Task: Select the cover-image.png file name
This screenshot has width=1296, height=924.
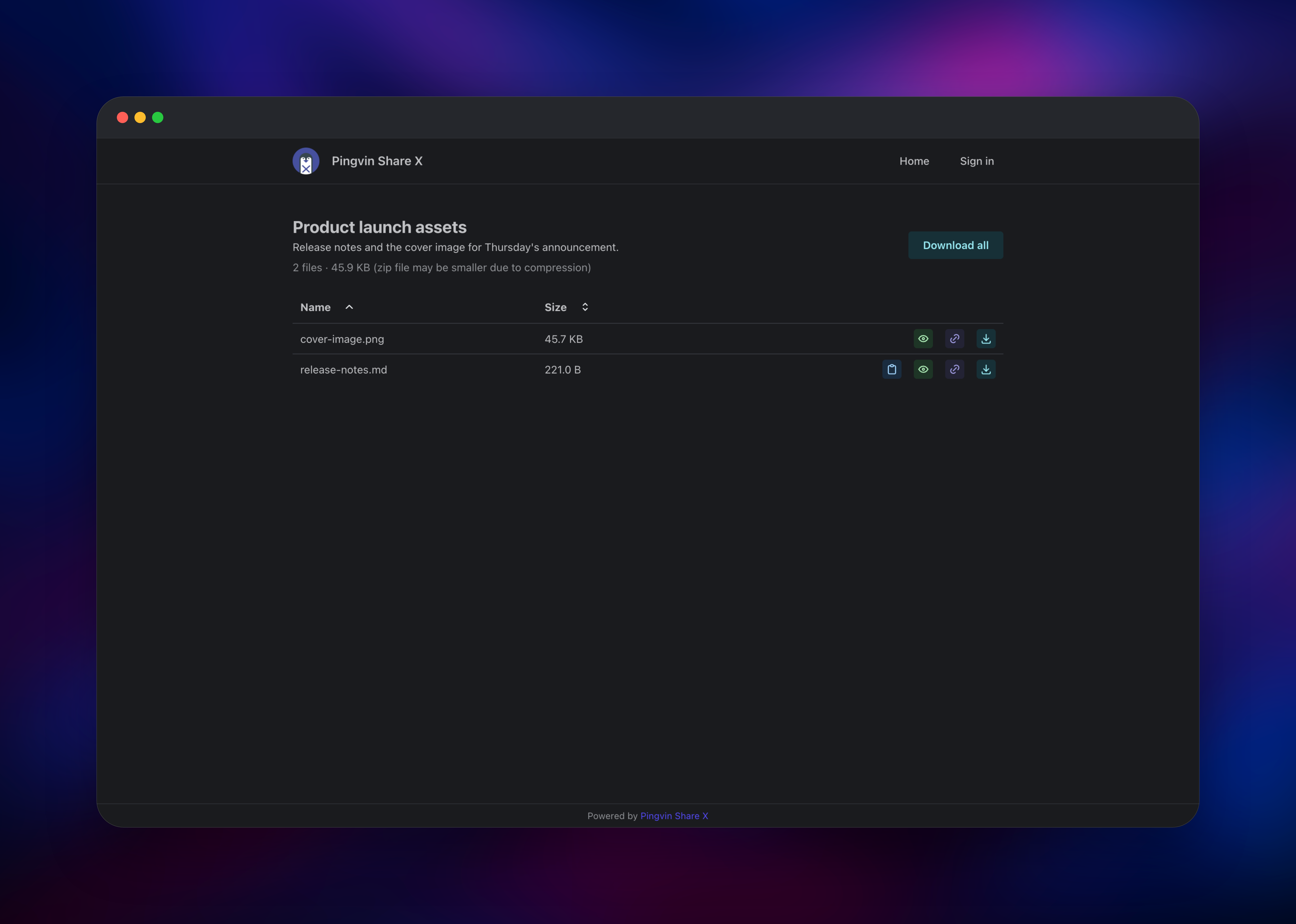Action: [x=342, y=339]
